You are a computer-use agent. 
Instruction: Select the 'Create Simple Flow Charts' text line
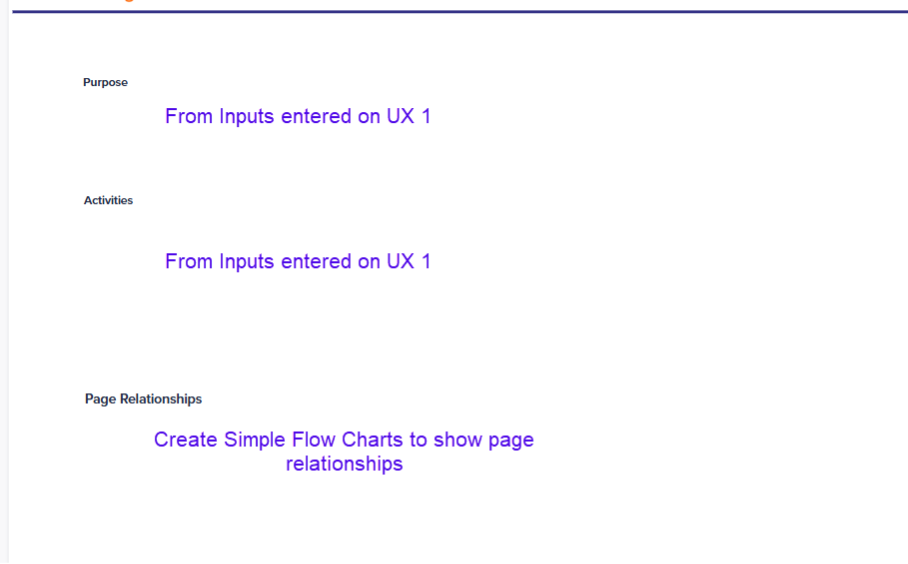pyautogui.click(x=343, y=440)
